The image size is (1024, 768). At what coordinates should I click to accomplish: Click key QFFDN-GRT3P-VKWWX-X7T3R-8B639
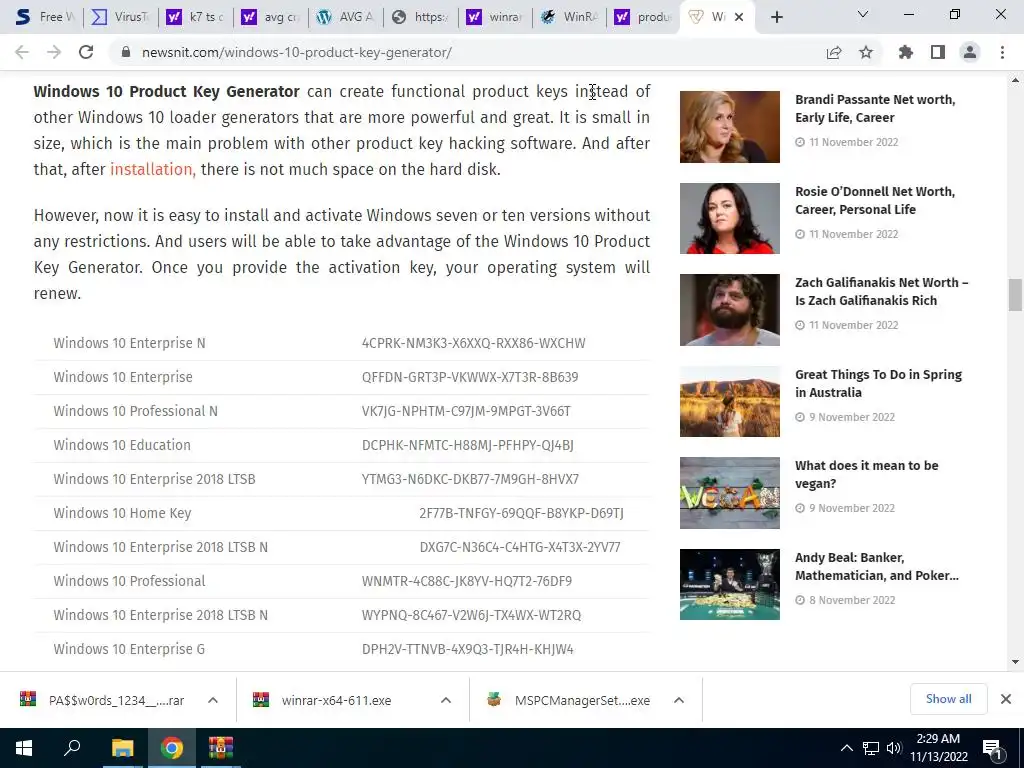(x=470, y=377)
